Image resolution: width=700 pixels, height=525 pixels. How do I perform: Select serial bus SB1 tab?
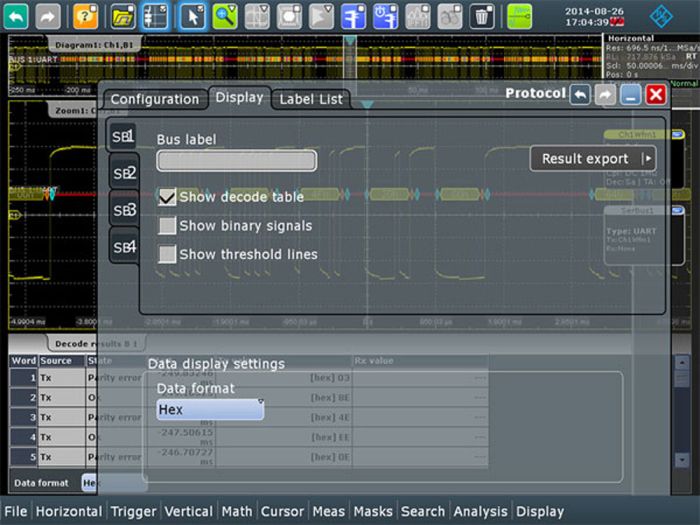tap(124, 137)
